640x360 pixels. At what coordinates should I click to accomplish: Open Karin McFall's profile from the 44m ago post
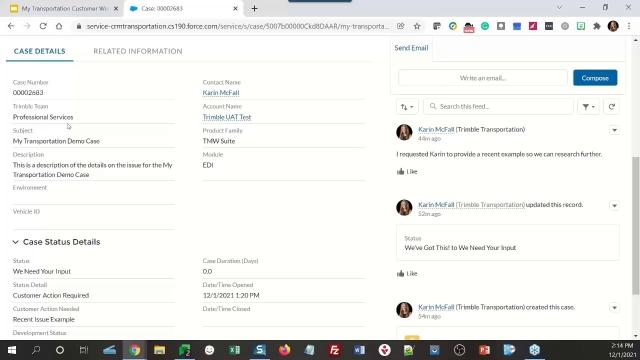click(x=436, y=129)
